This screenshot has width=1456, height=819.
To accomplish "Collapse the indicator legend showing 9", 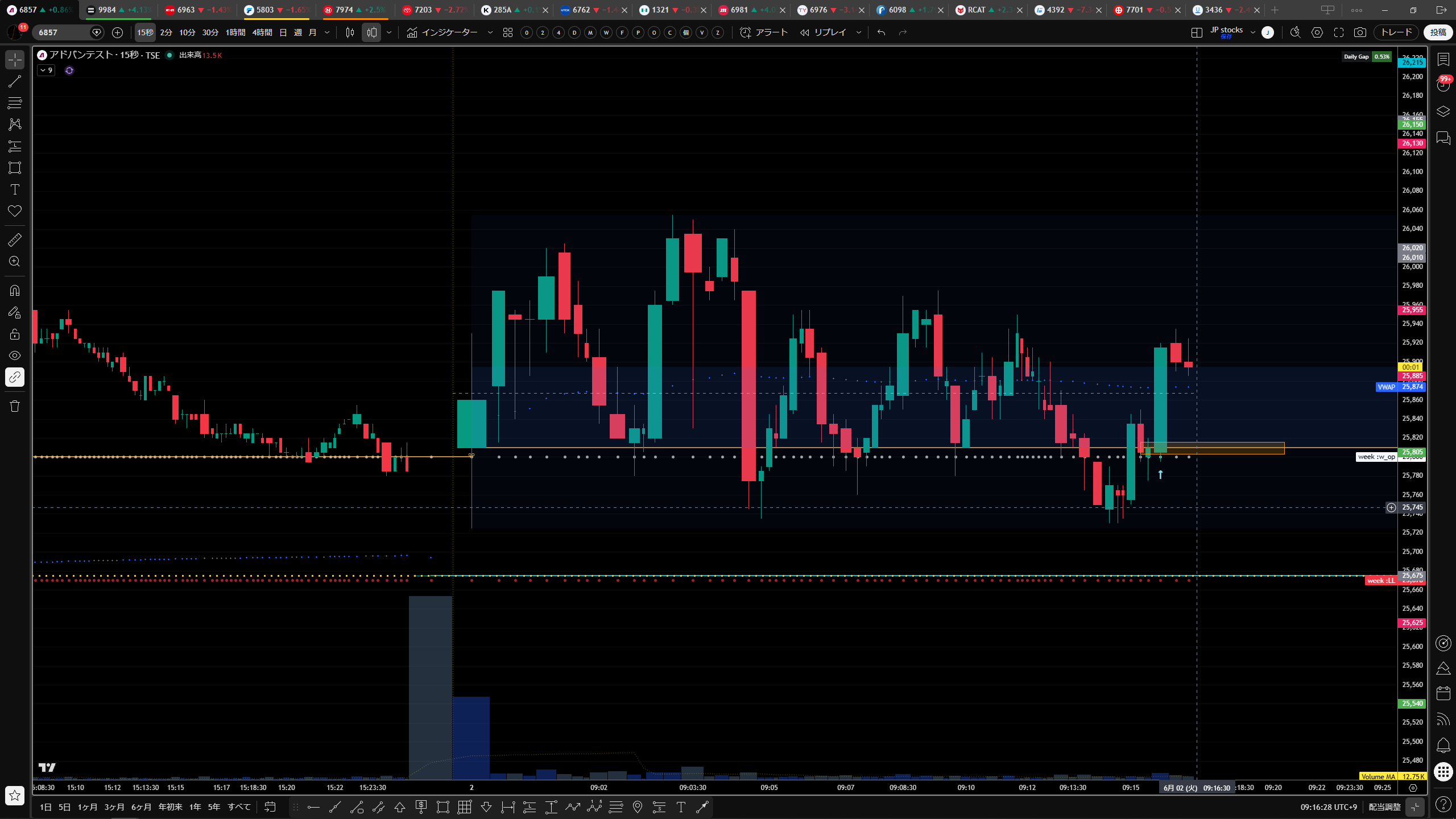I will coord(46,71).
